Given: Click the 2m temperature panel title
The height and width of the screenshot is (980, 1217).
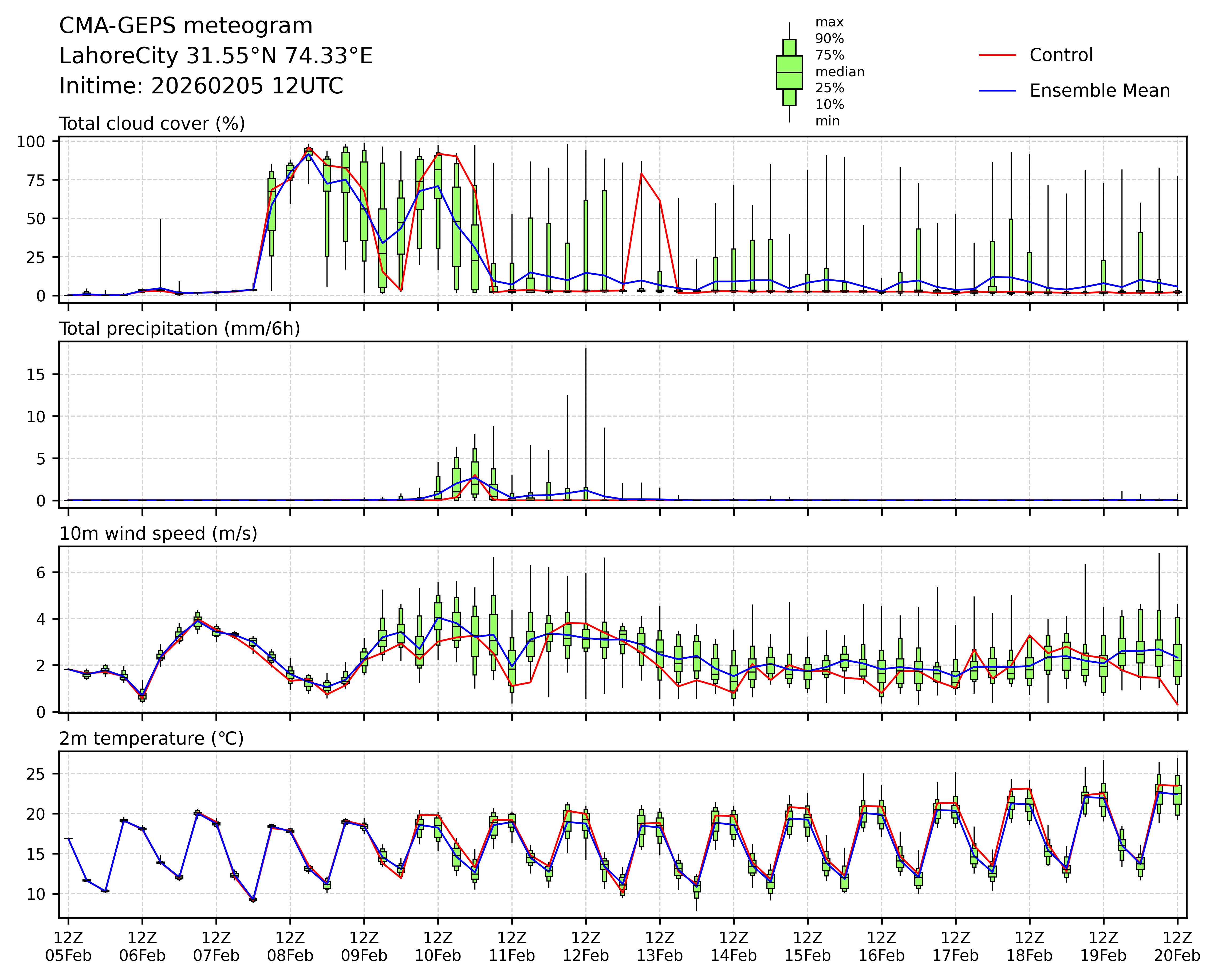Looking at the screenshot, I should (x=151, y=738).
